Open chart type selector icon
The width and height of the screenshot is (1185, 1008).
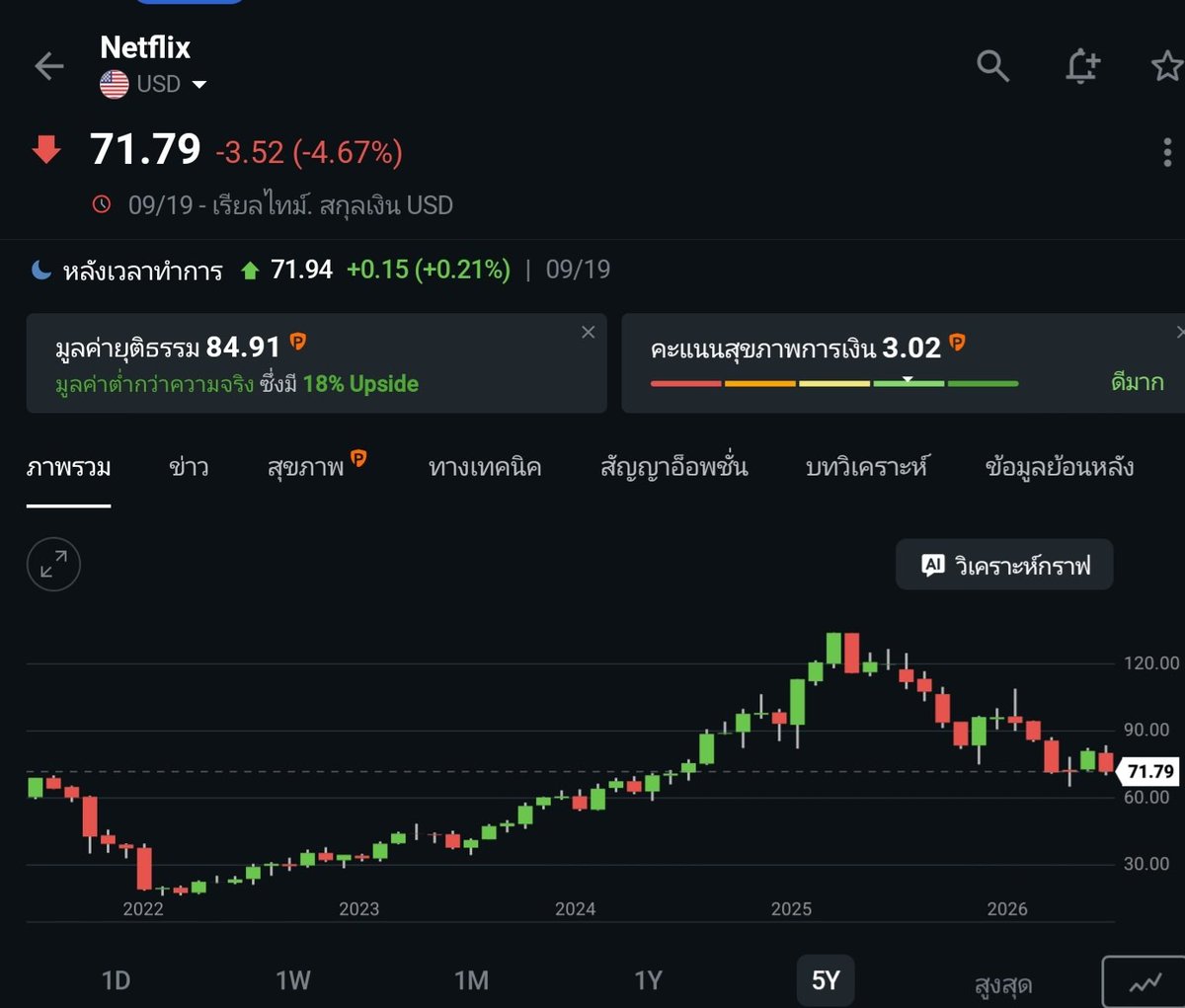(1145, 982)
